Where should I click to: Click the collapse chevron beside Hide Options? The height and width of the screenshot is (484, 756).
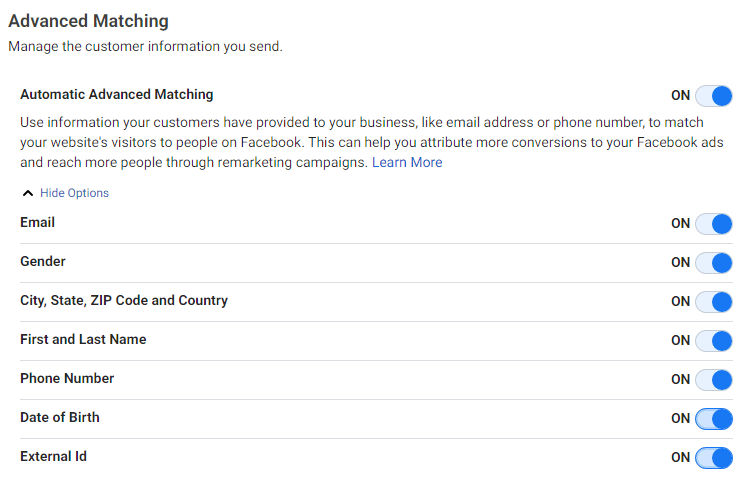[x=27, y=193]
